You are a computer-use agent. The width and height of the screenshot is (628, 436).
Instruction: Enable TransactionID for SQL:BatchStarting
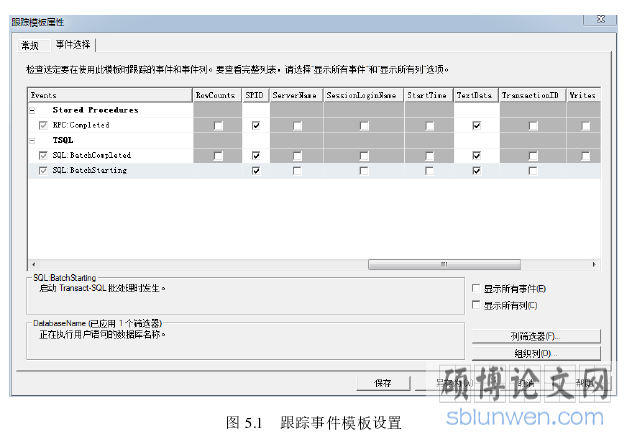tap(533, 171)
